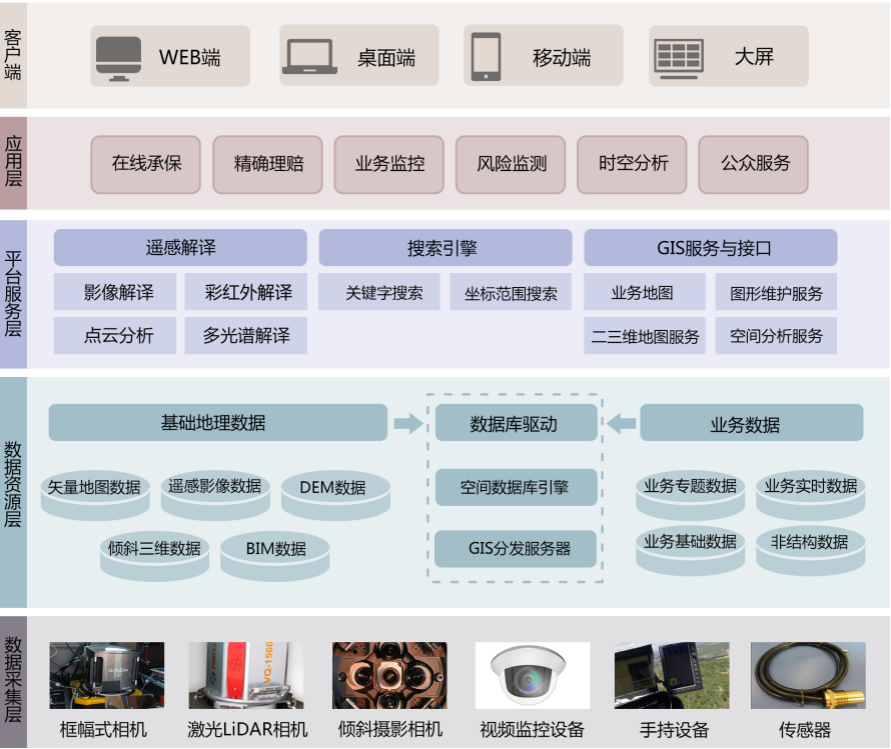This screenshot has height=749, width=891.
Task: Open the 在线承保 application module
Action: point(147,164)
